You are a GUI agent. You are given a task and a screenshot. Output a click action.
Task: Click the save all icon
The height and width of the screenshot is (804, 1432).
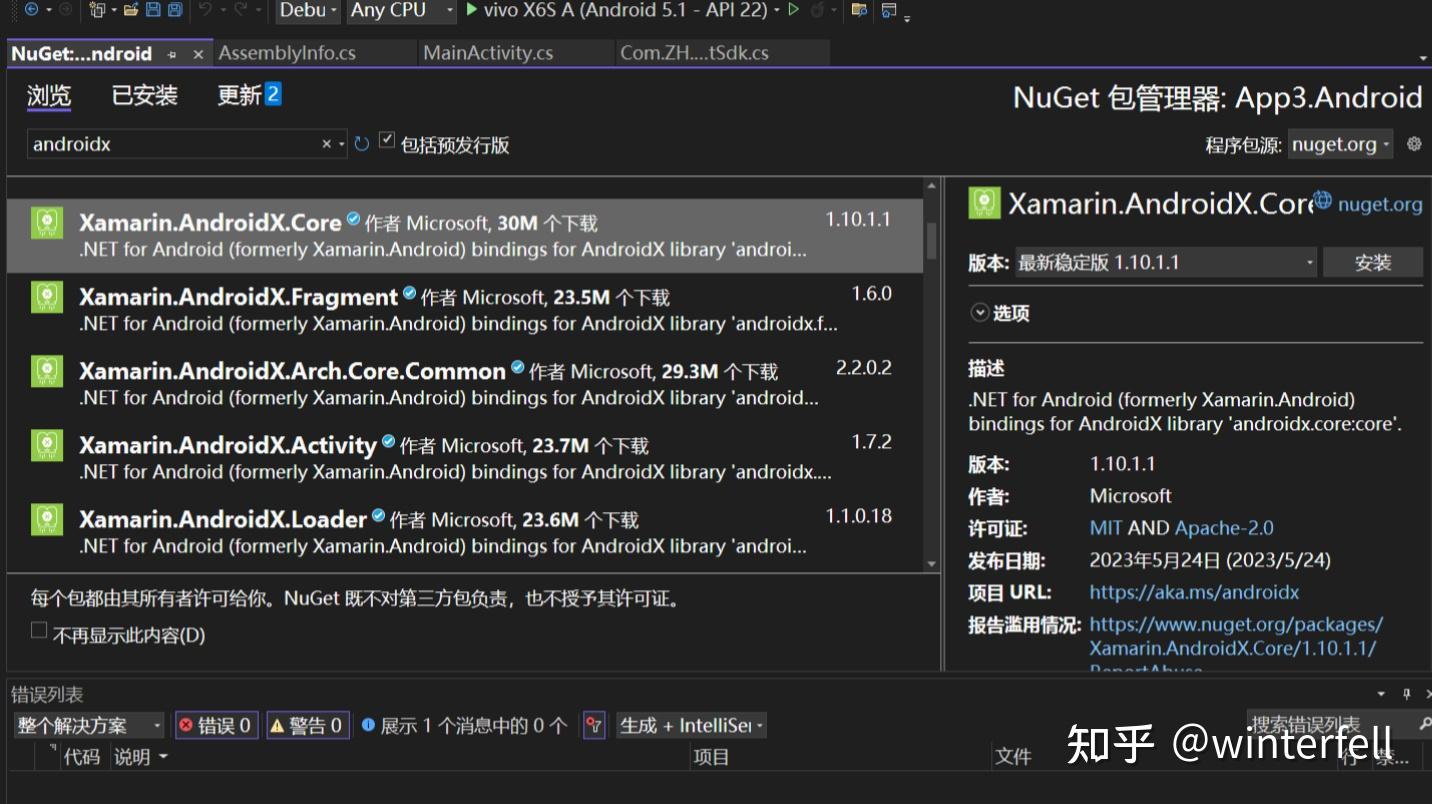[175, 10]
